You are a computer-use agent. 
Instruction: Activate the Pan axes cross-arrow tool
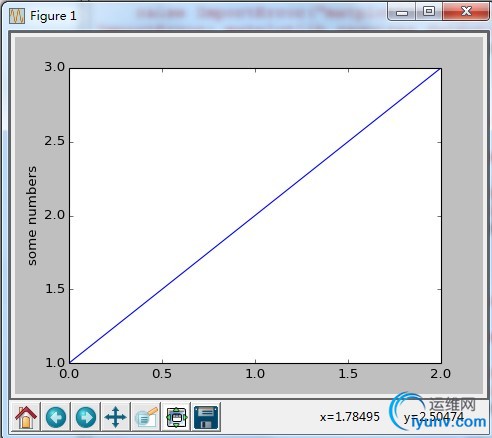click(x=116, y=417)
